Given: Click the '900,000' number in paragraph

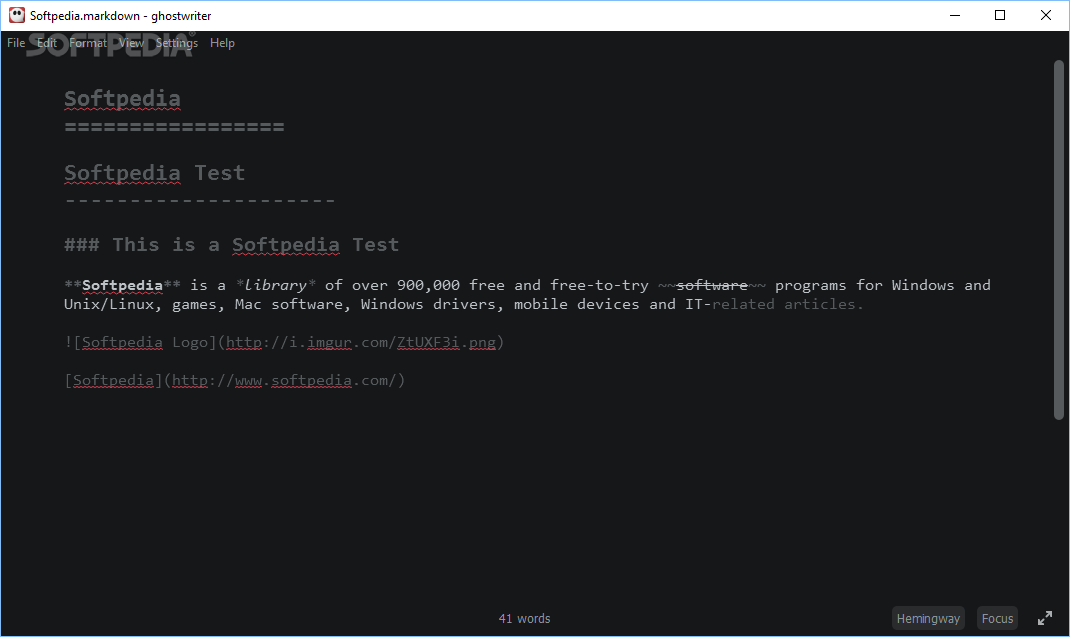Looking at the screenshot, I should (429, 285).
